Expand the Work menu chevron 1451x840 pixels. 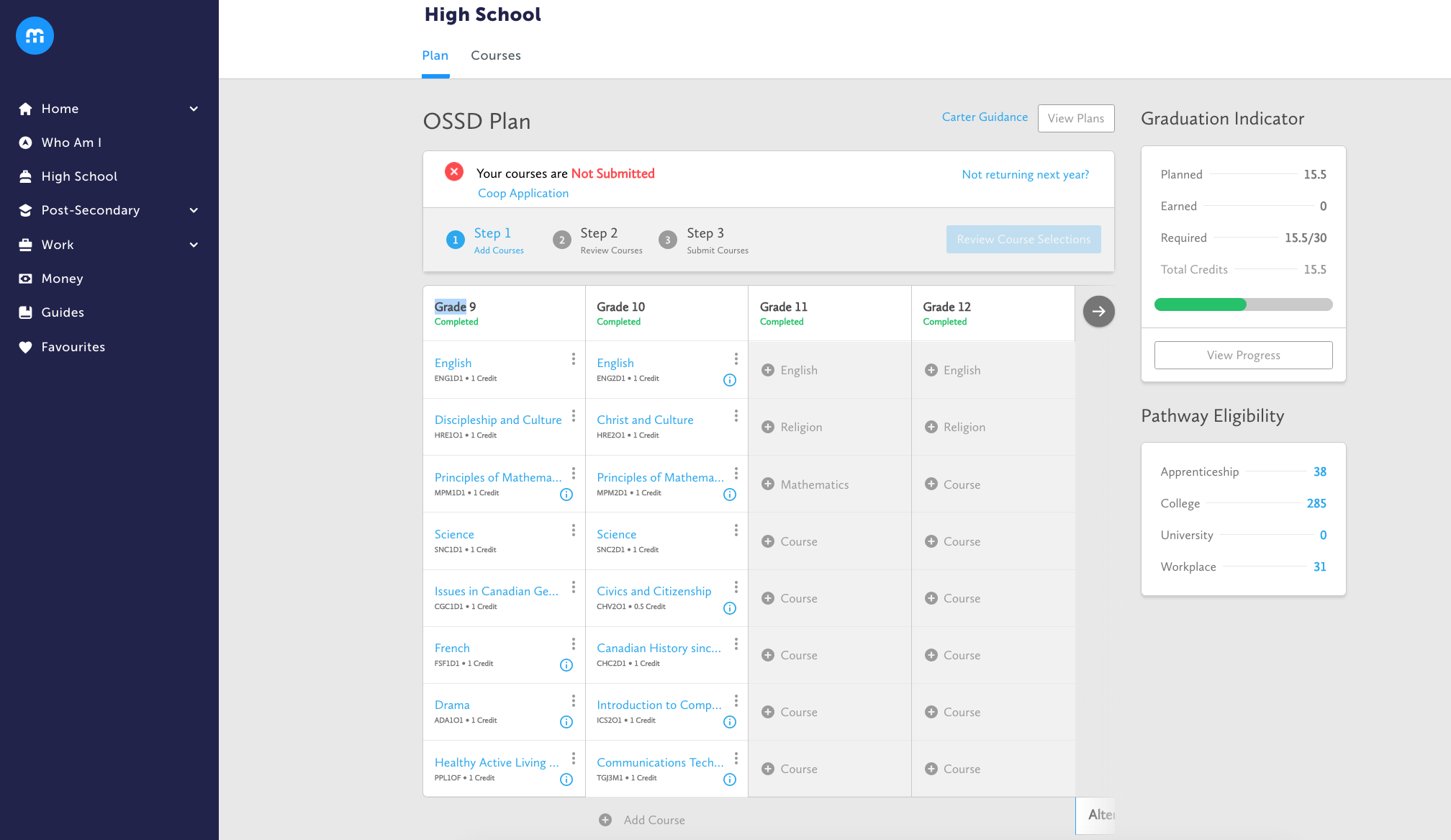pyautogui.click(x=194, y=245)
